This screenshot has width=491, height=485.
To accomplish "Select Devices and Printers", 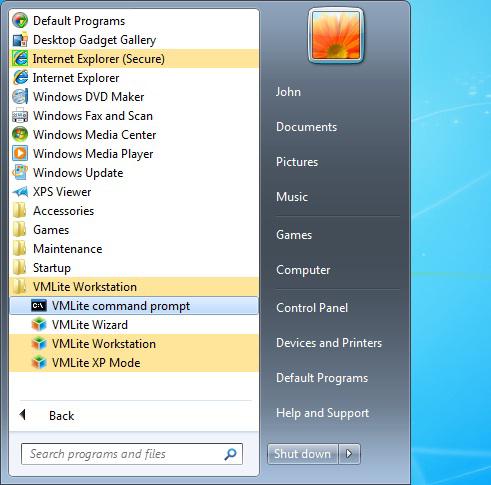I will (x=329, y=343).
